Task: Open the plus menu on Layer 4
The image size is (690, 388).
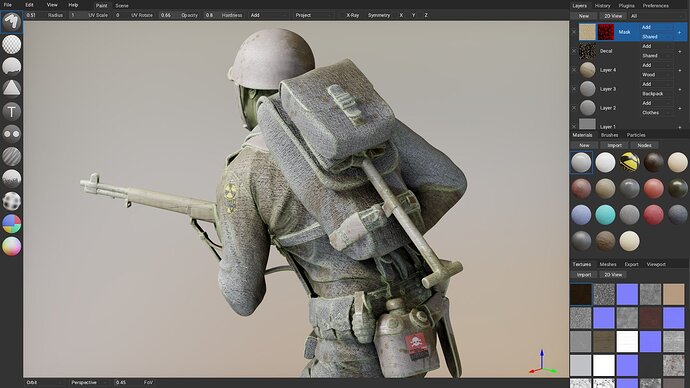Action: pos(679,70)
